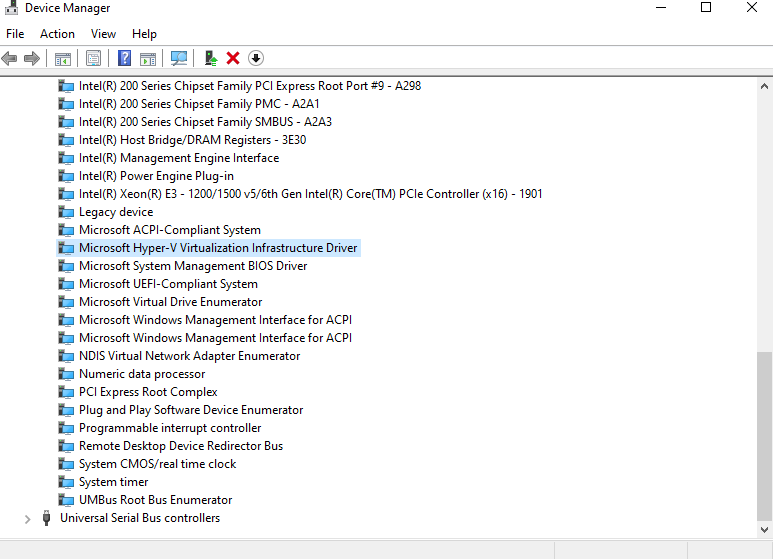Maximize the Device Manager window
The width and height of the screenshot is (773, 559).
point(706,7)
